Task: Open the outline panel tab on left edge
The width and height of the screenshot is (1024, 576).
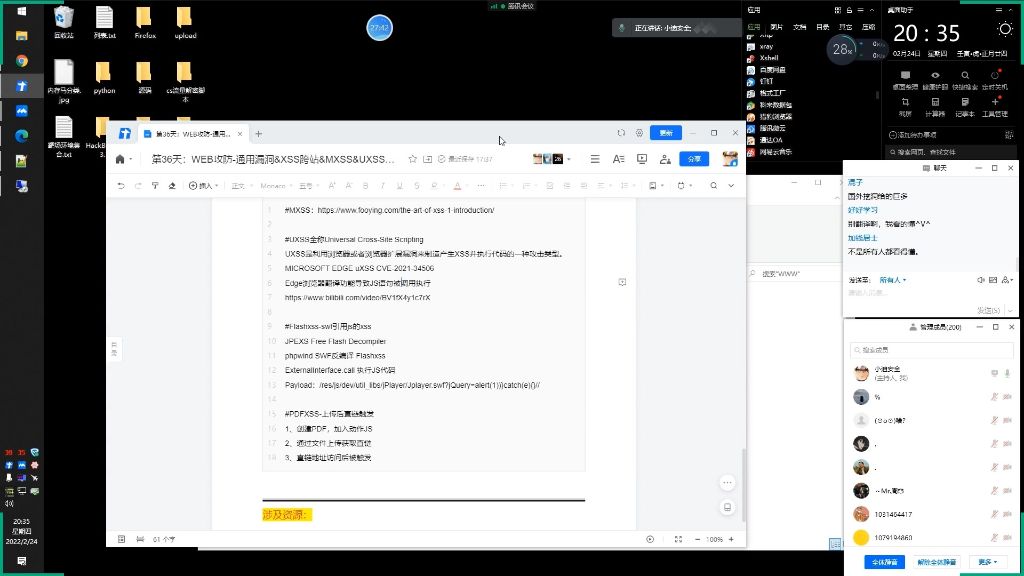Action: tap(114, 348)
